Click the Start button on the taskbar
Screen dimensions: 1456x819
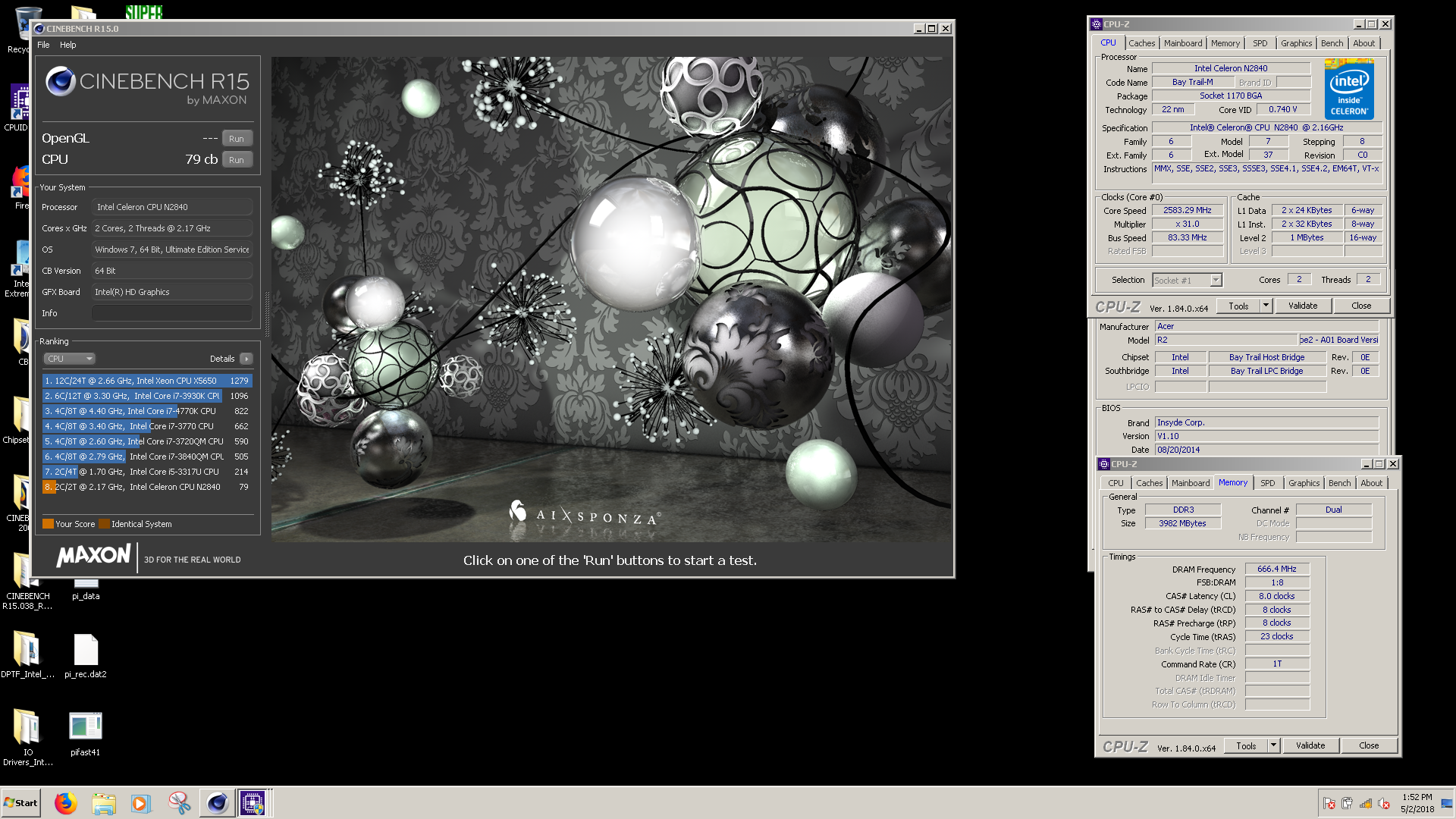20,803
